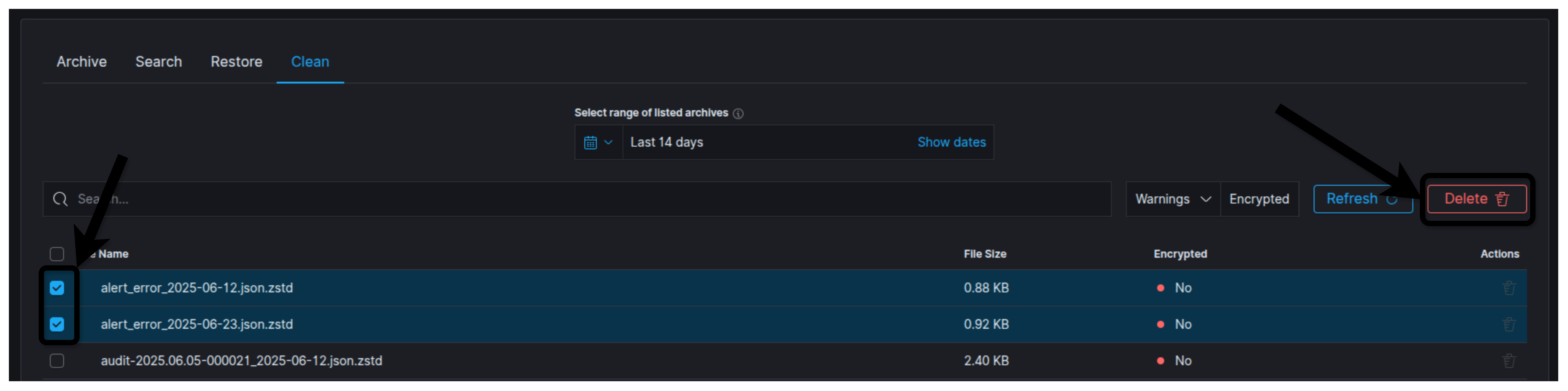This screenshot has width=1568, height=391.
Task: Click the Show dates link
Action: pos(951,142)
